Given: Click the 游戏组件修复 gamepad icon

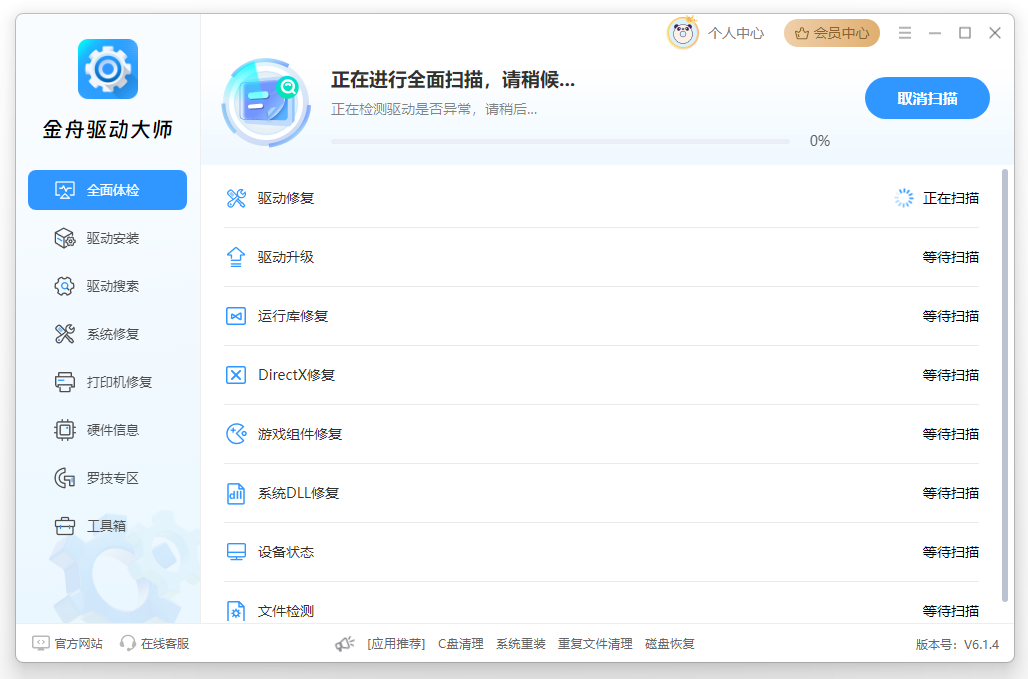Looking at the screenshot, I should [x=236, y=434].
